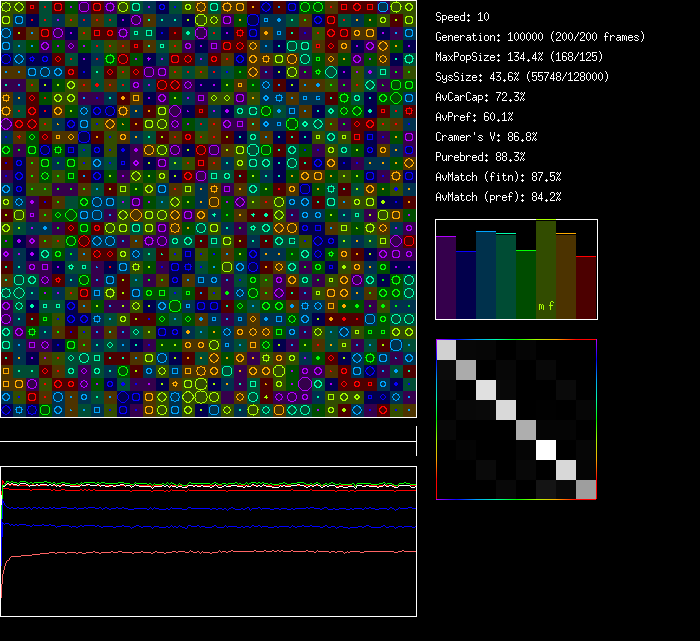This screenshot has width=700, height=641.
Task: Click the Cramer's V statistic
Action: (487, 137)
